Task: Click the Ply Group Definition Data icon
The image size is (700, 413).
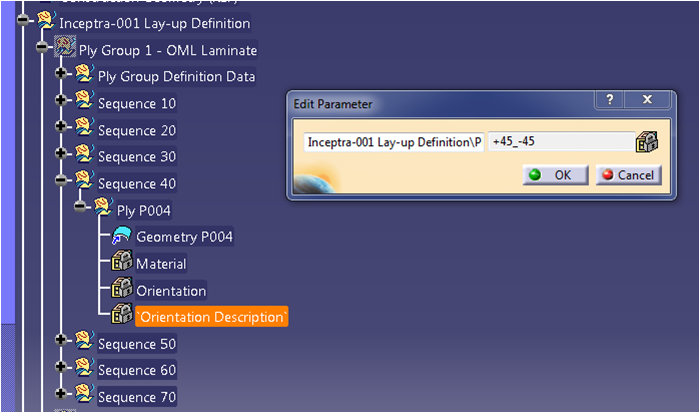Action: click(83, 75)
